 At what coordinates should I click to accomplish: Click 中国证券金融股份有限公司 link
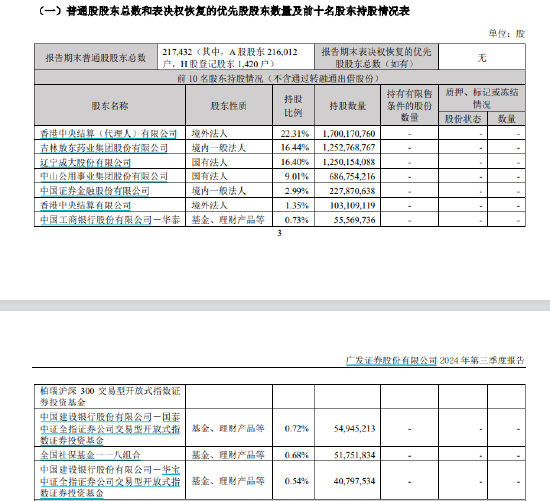[95, 191]
